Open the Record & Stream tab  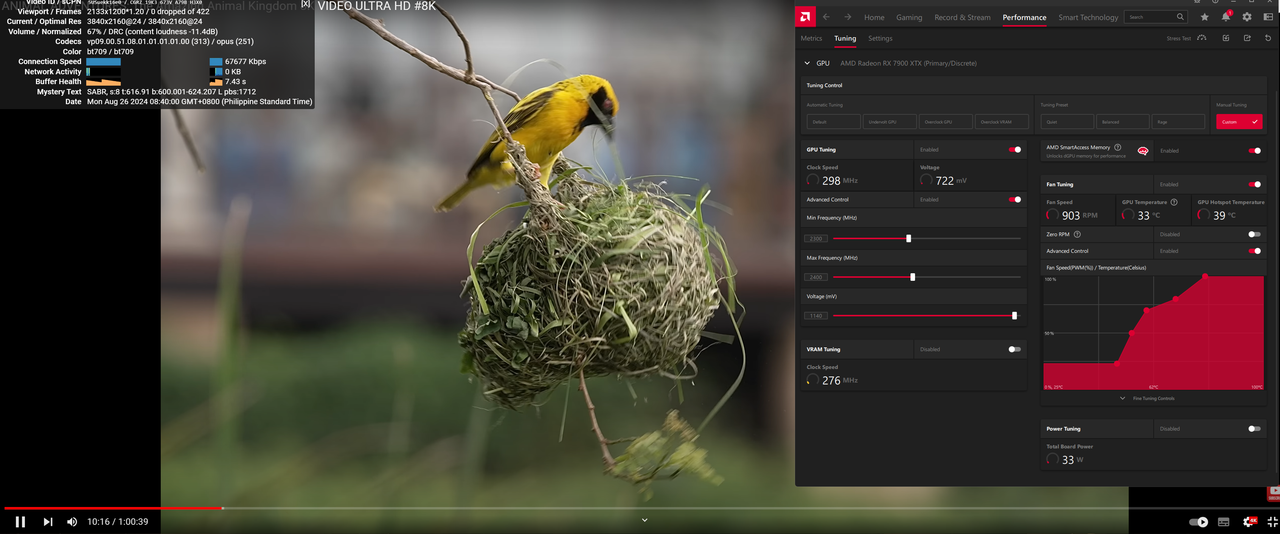coord(962,17)
